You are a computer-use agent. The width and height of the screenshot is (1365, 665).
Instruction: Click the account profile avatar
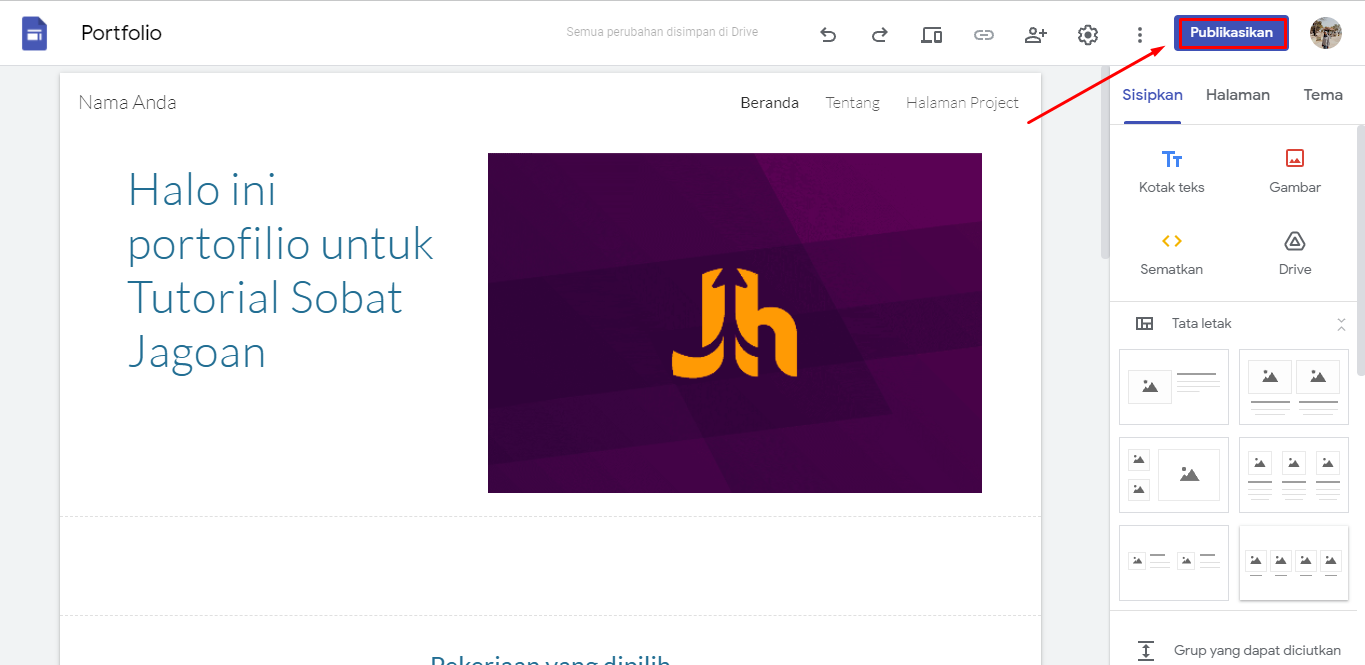pos(1326,33)
